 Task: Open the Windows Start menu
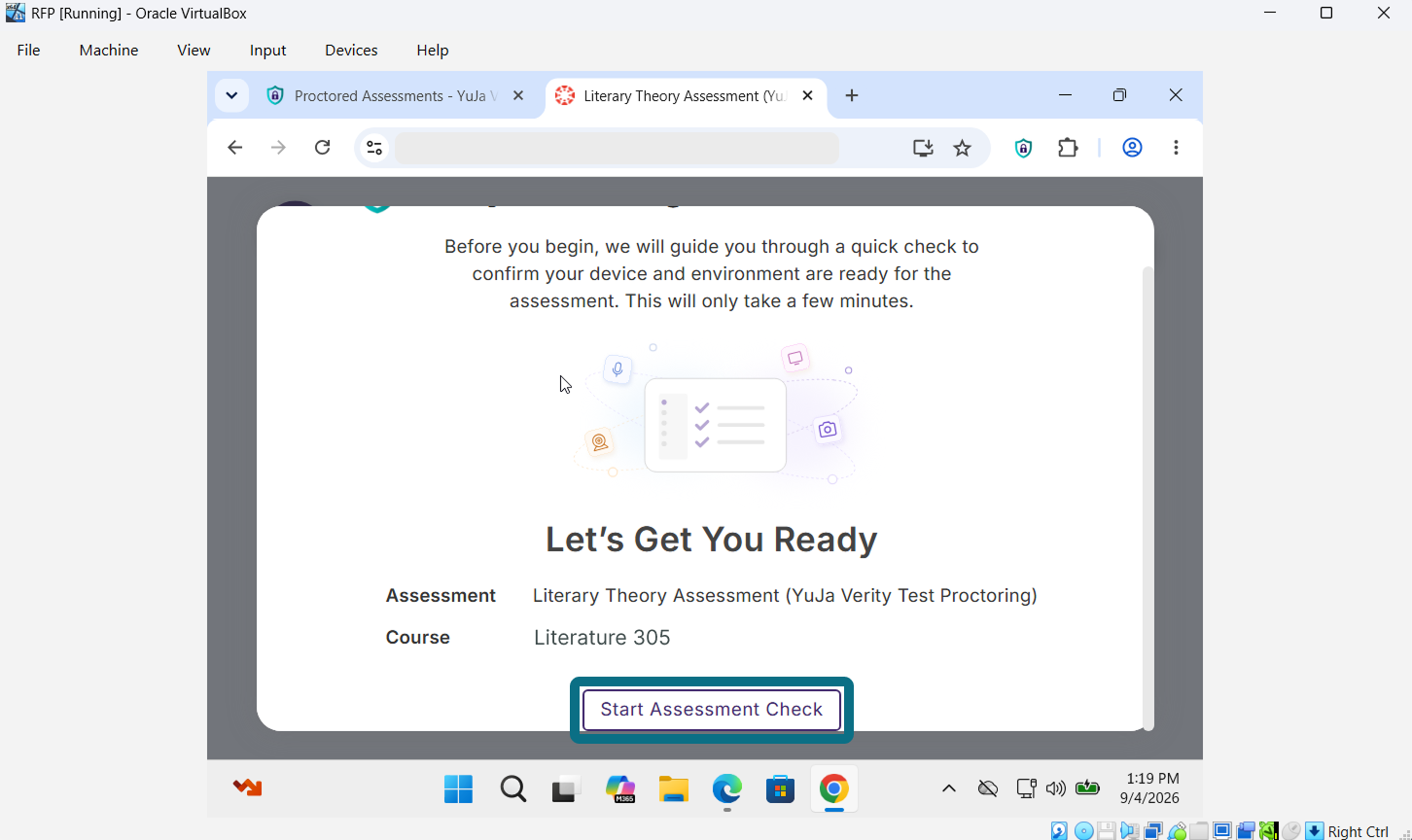tap(458, 788)
